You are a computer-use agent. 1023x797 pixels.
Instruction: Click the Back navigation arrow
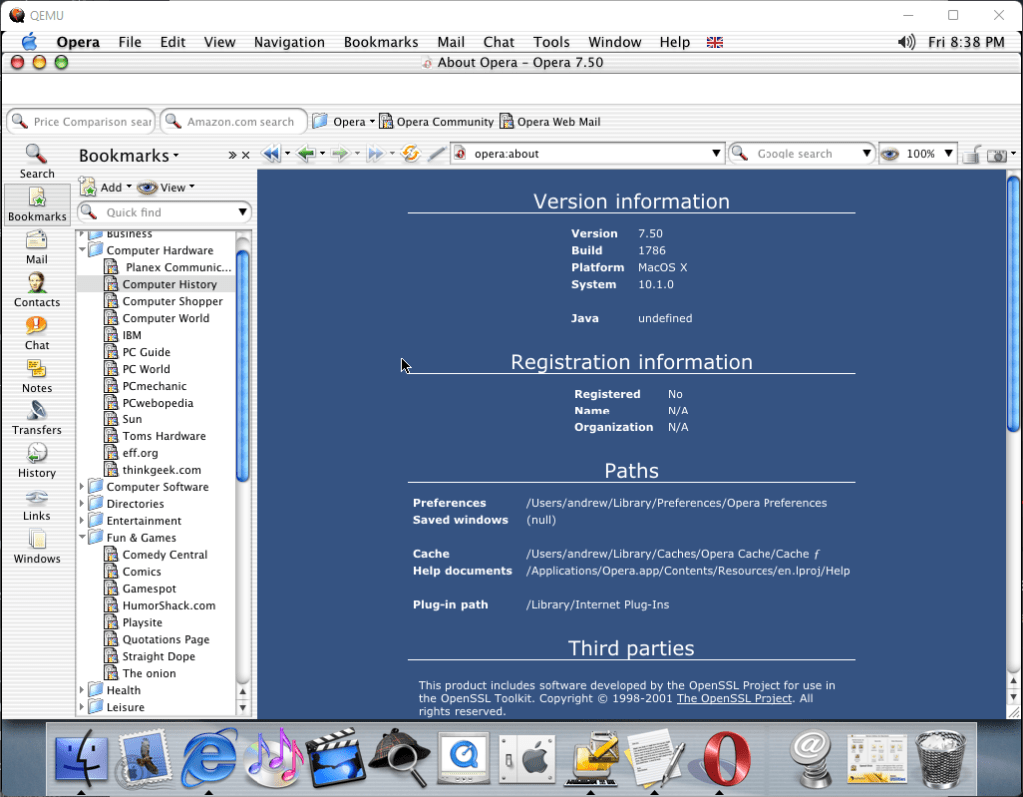(305, 154)
